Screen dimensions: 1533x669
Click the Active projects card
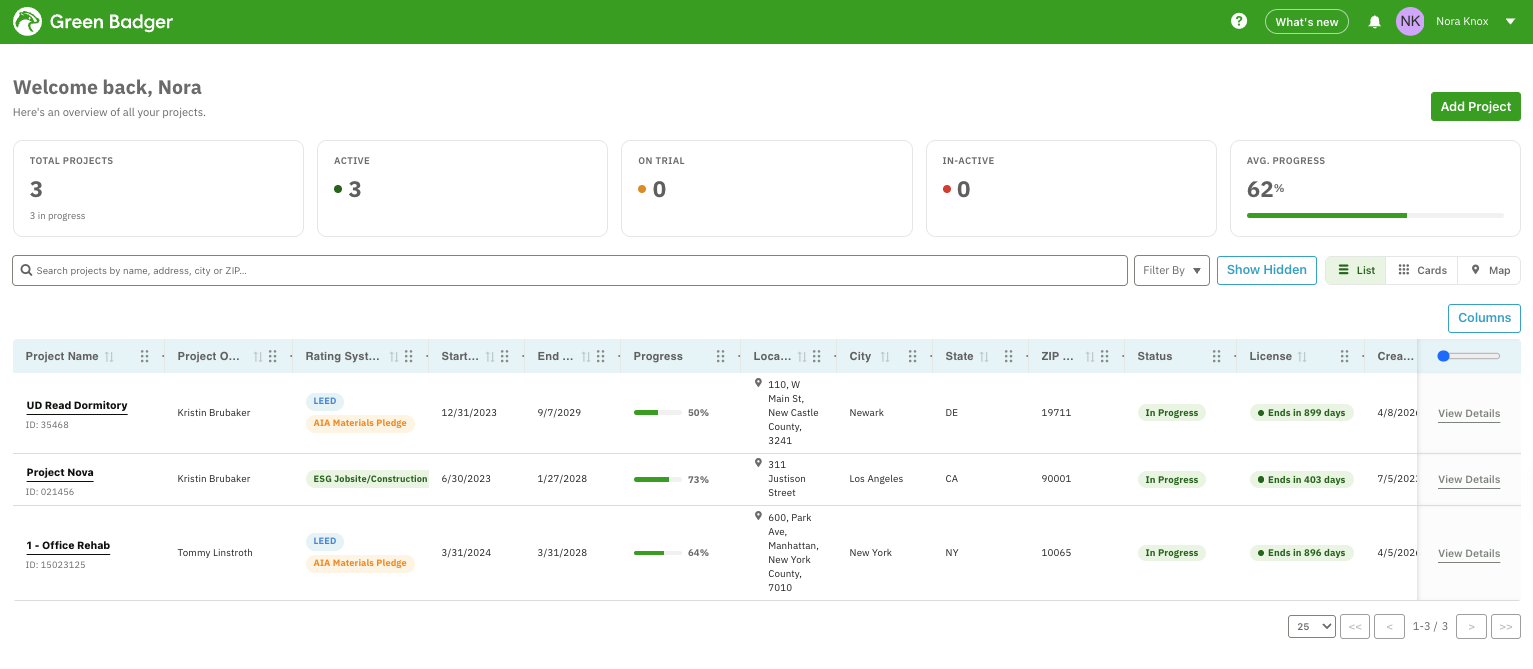(x=462, y=188)
